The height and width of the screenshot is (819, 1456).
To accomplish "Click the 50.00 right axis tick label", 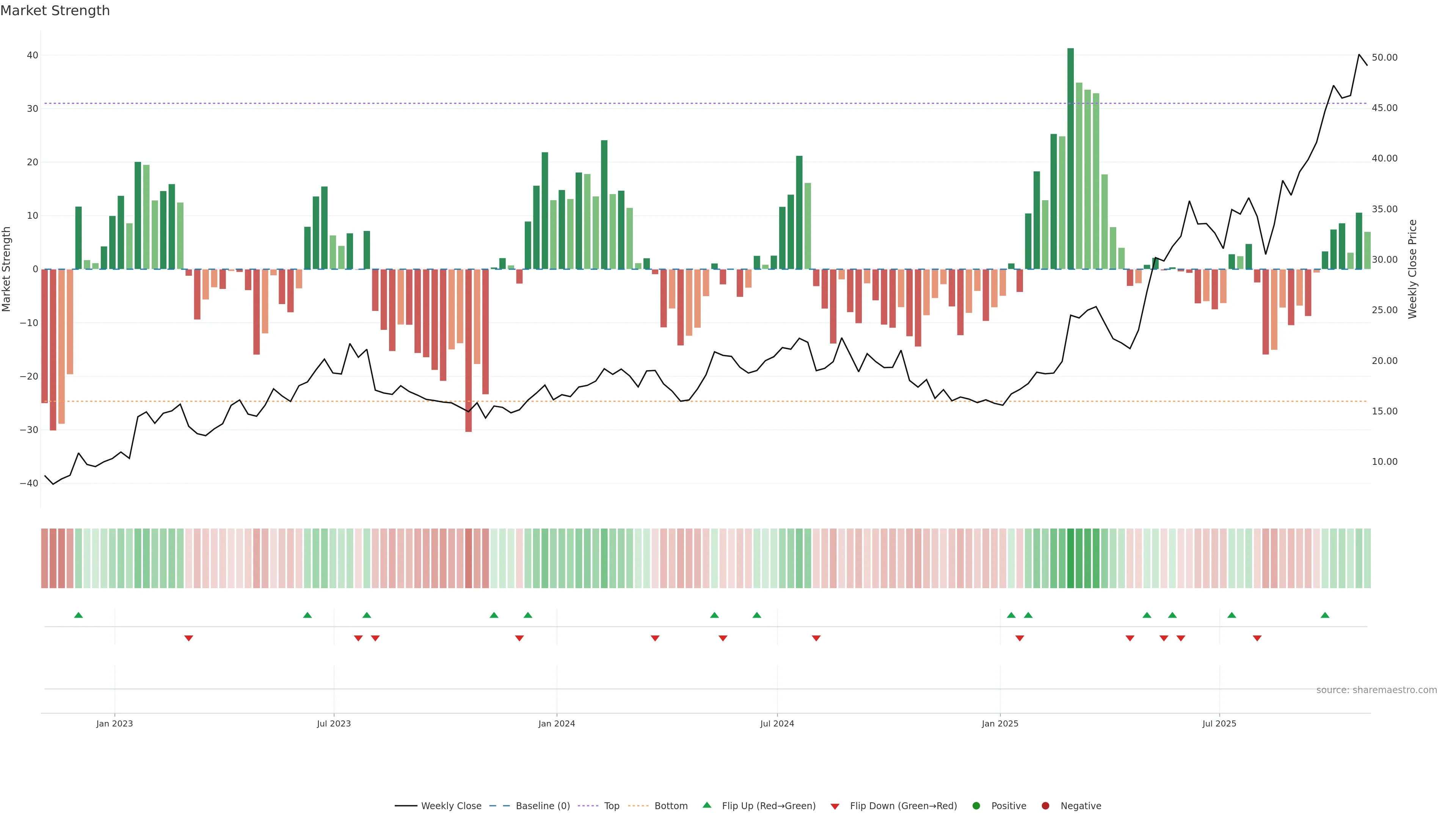I will tap(1384, 58).
